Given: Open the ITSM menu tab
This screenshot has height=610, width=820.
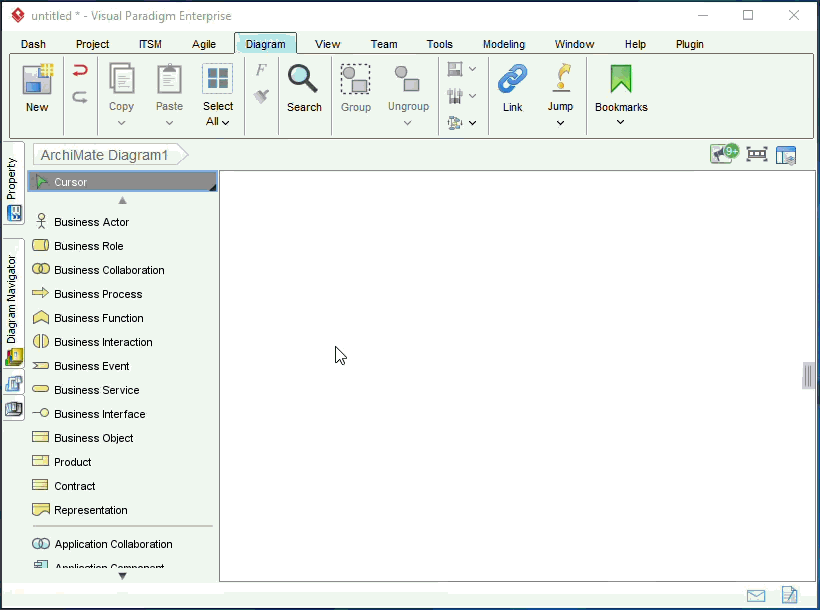Looking at the screenshot, I should point(150,44).
